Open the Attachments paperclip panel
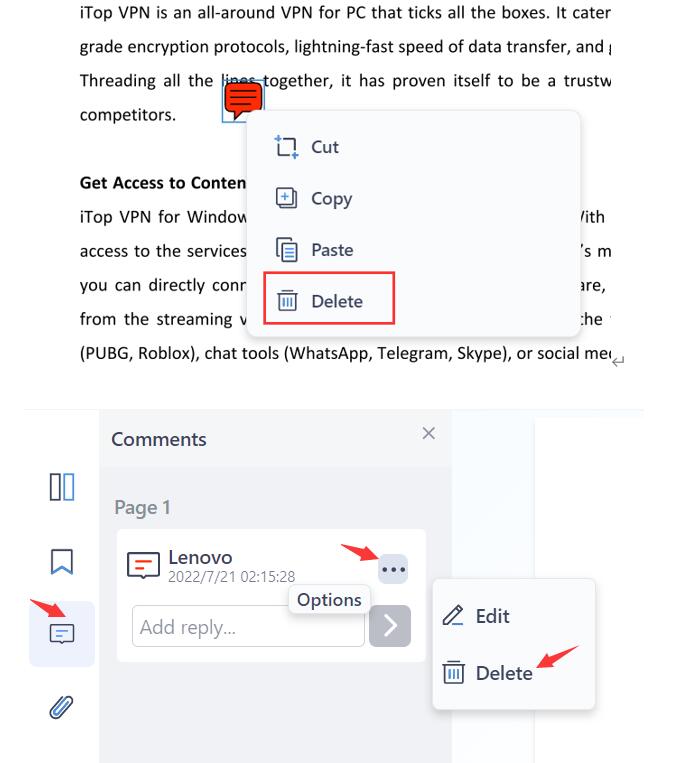Viewport: 678px width, 763px height. click(61, 707)
